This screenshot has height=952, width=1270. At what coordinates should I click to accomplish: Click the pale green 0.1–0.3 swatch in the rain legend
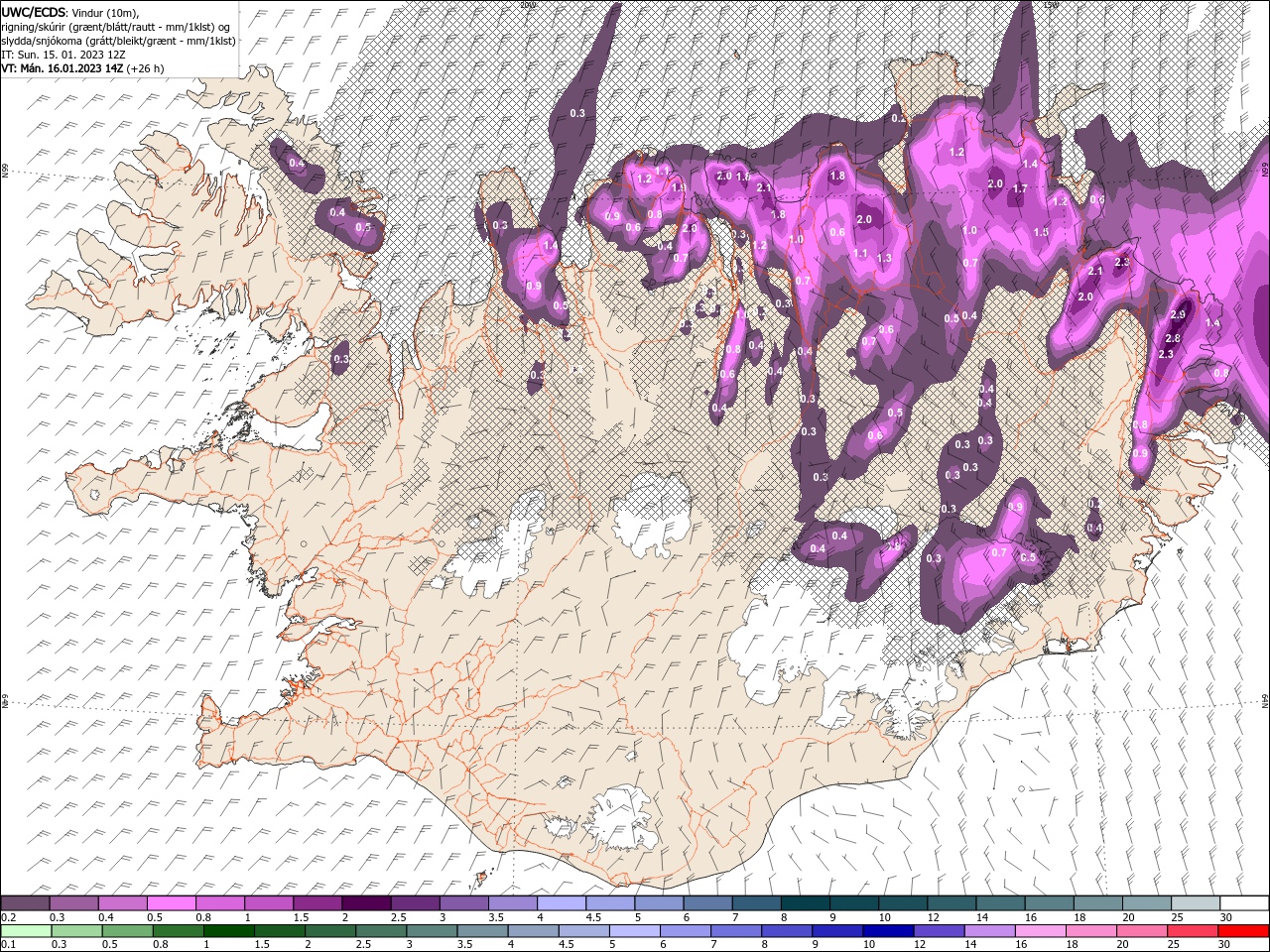click(25, 931)
